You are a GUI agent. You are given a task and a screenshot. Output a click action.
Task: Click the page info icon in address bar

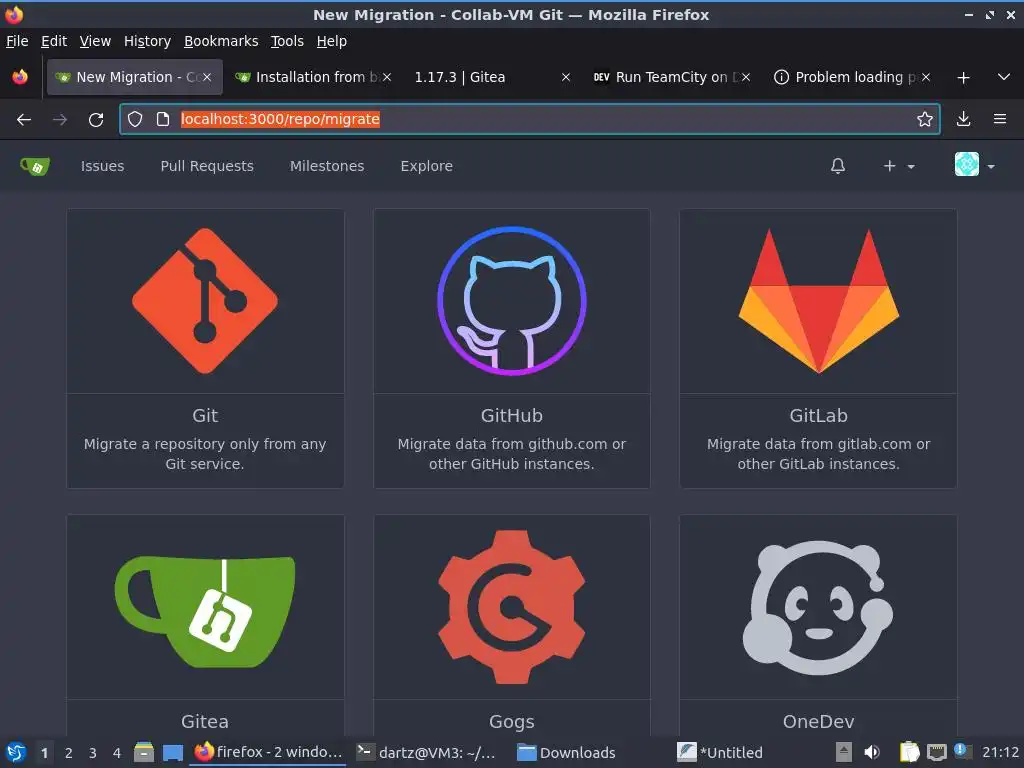[x=163, y=119]
